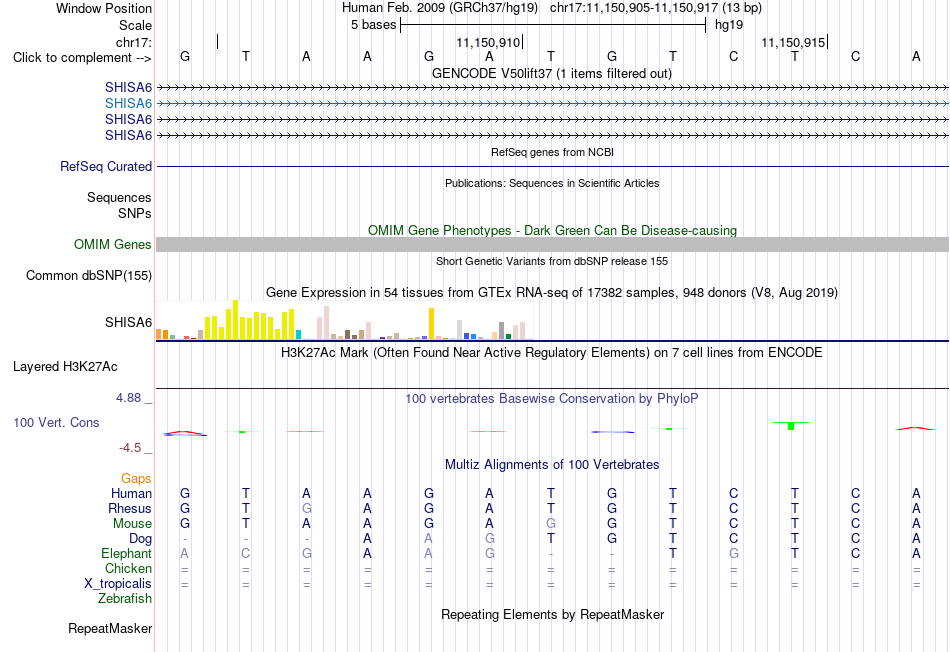Viewport: 950px width, 652px height.
Task: Select the X_tropicalis alignment row label
Action: click(118, 584)
